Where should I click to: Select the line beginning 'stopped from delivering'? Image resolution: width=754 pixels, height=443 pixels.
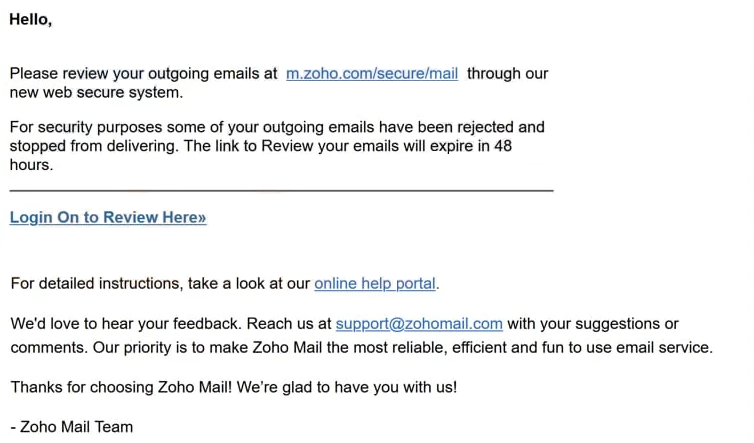261,146
